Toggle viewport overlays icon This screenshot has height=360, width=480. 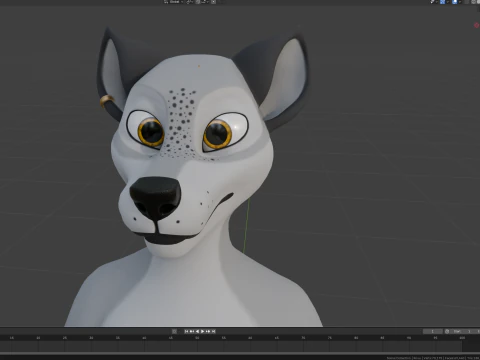[454, 2]
